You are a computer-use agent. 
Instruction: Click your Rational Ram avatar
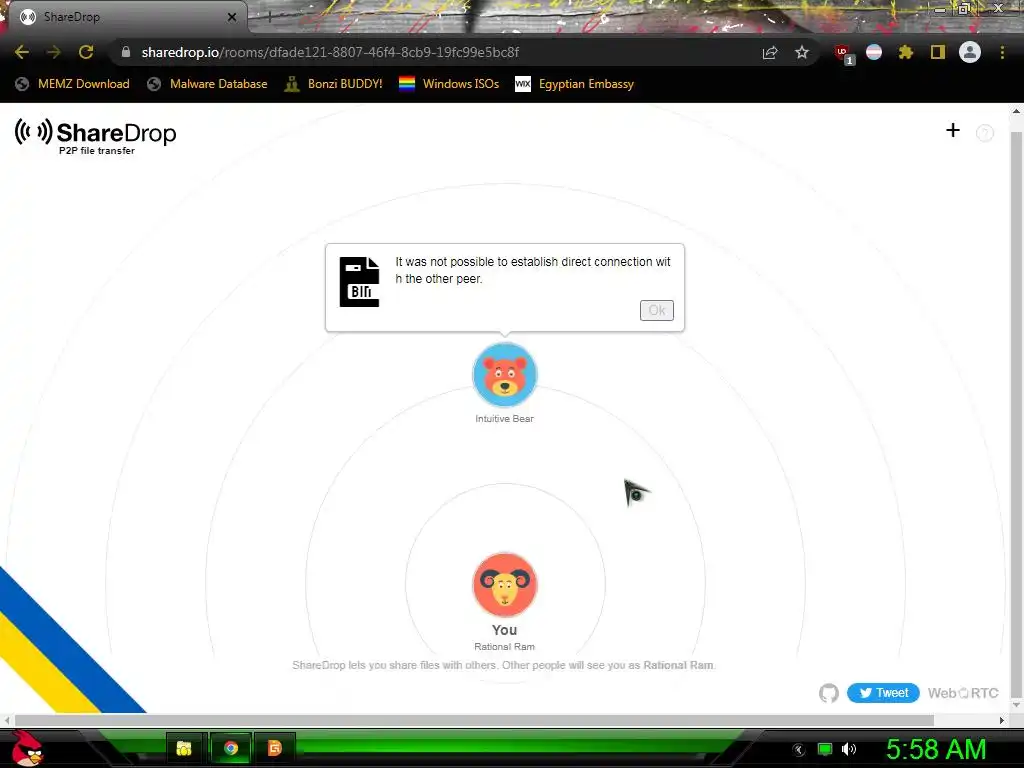(504, 585)
